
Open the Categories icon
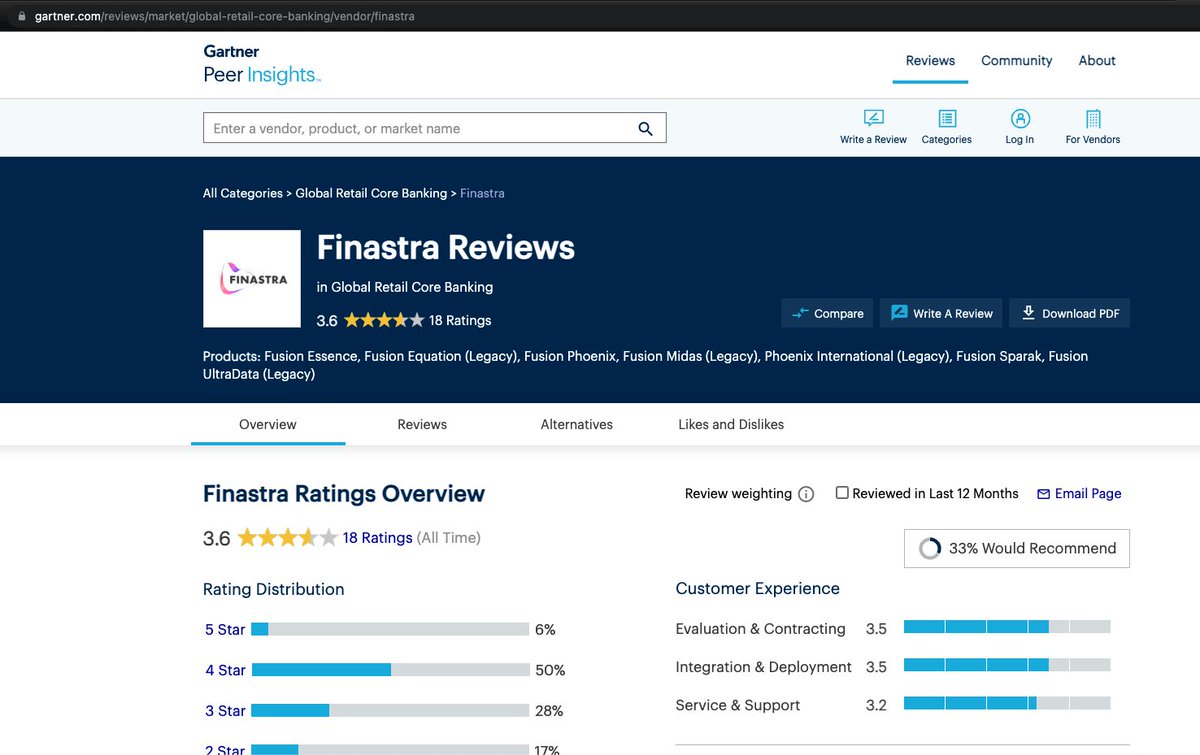[946, 127]
